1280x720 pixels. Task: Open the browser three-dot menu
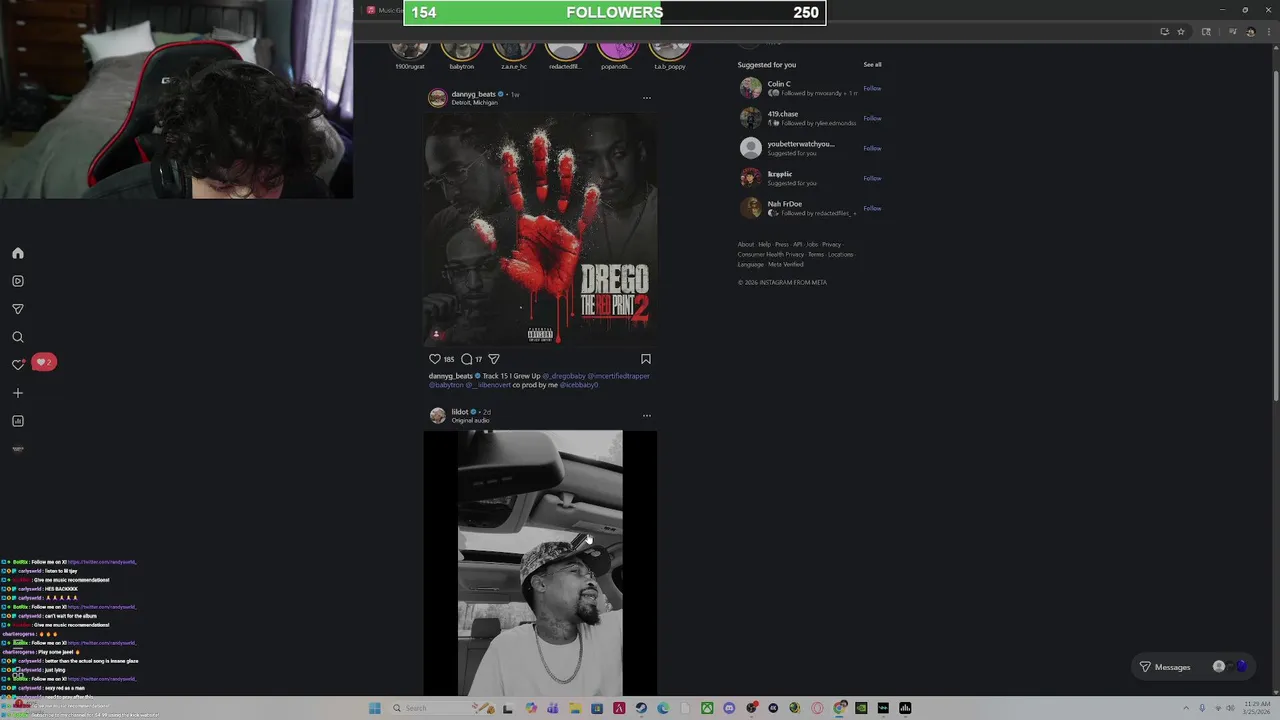pyautogui.click(x=1267, y=32)
